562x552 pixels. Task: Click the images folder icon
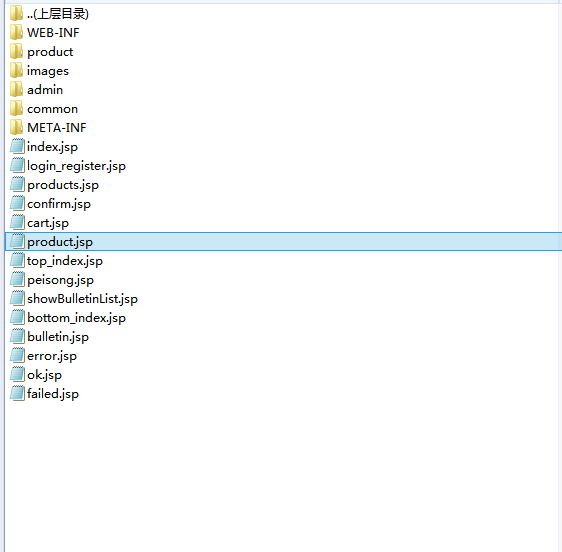[16, 71]
